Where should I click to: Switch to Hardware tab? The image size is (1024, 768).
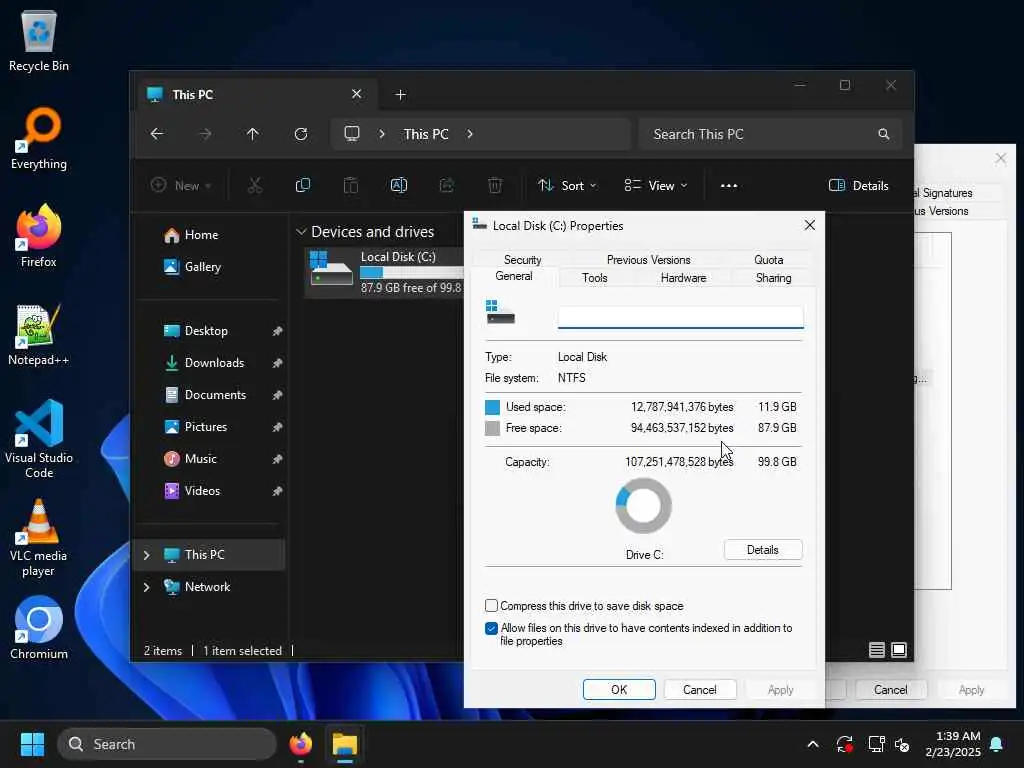point(683,278)
